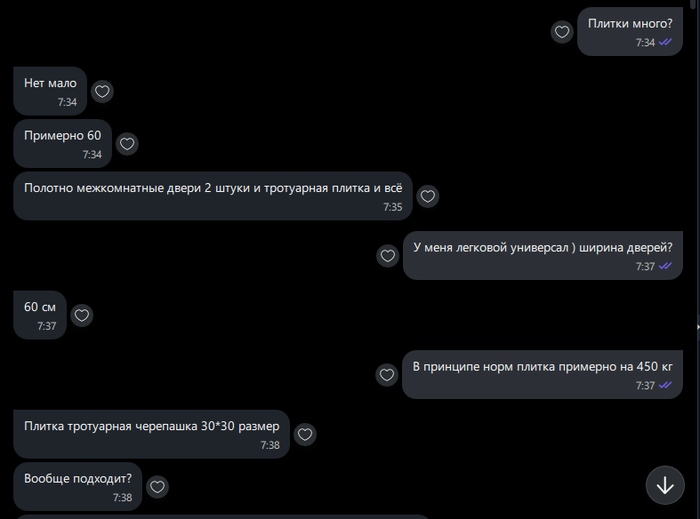This screenshot has height=519, width=700.
Task: Select the "Полотно межкомнатные двери 2 штуки" message
Action: point(213,196)
